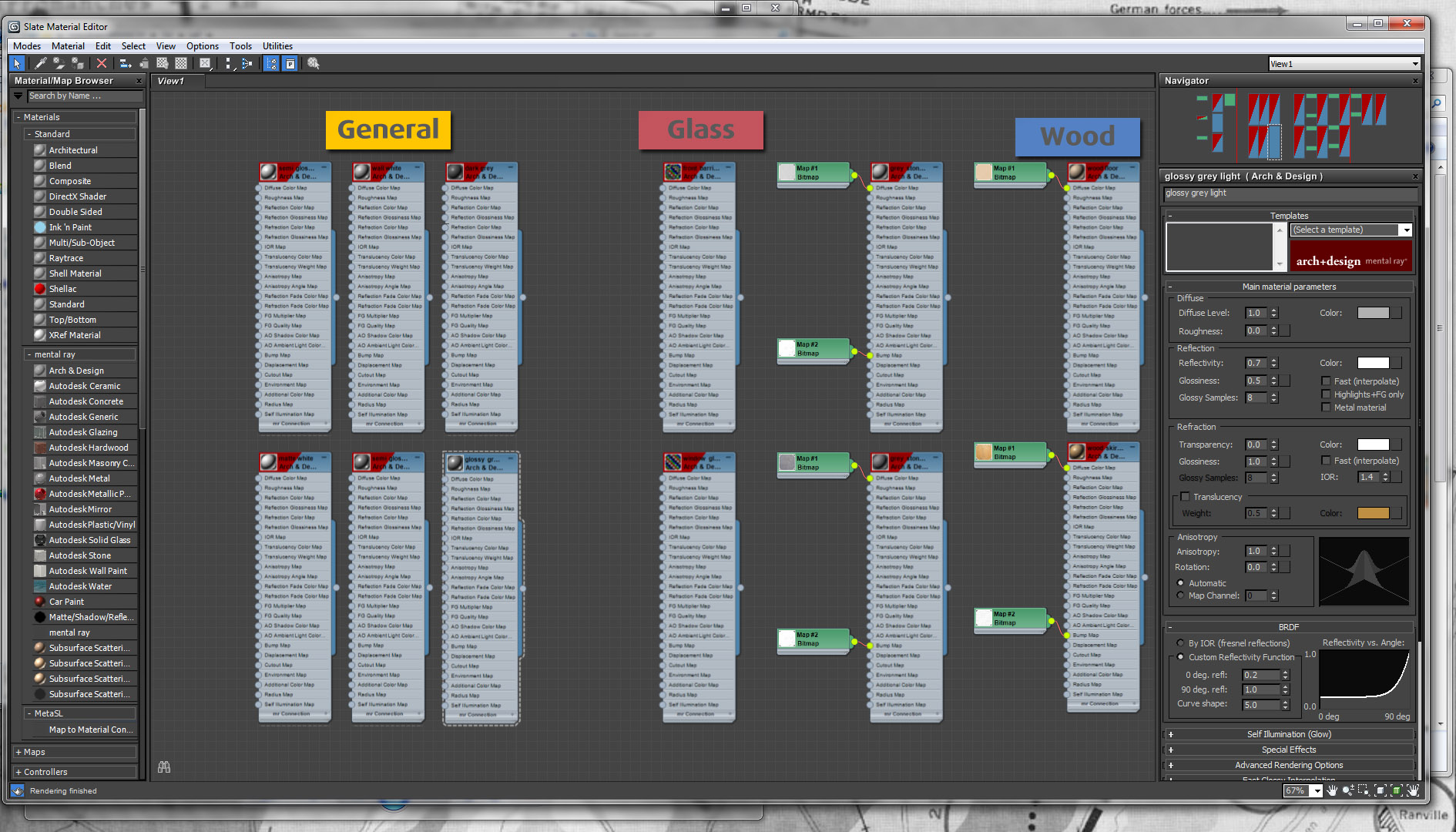Image resolution: width=1456 pixels, height=832 pixels.
Task: Enable the Highlights+FG only checkbox
Action: tap(1326, 394)
